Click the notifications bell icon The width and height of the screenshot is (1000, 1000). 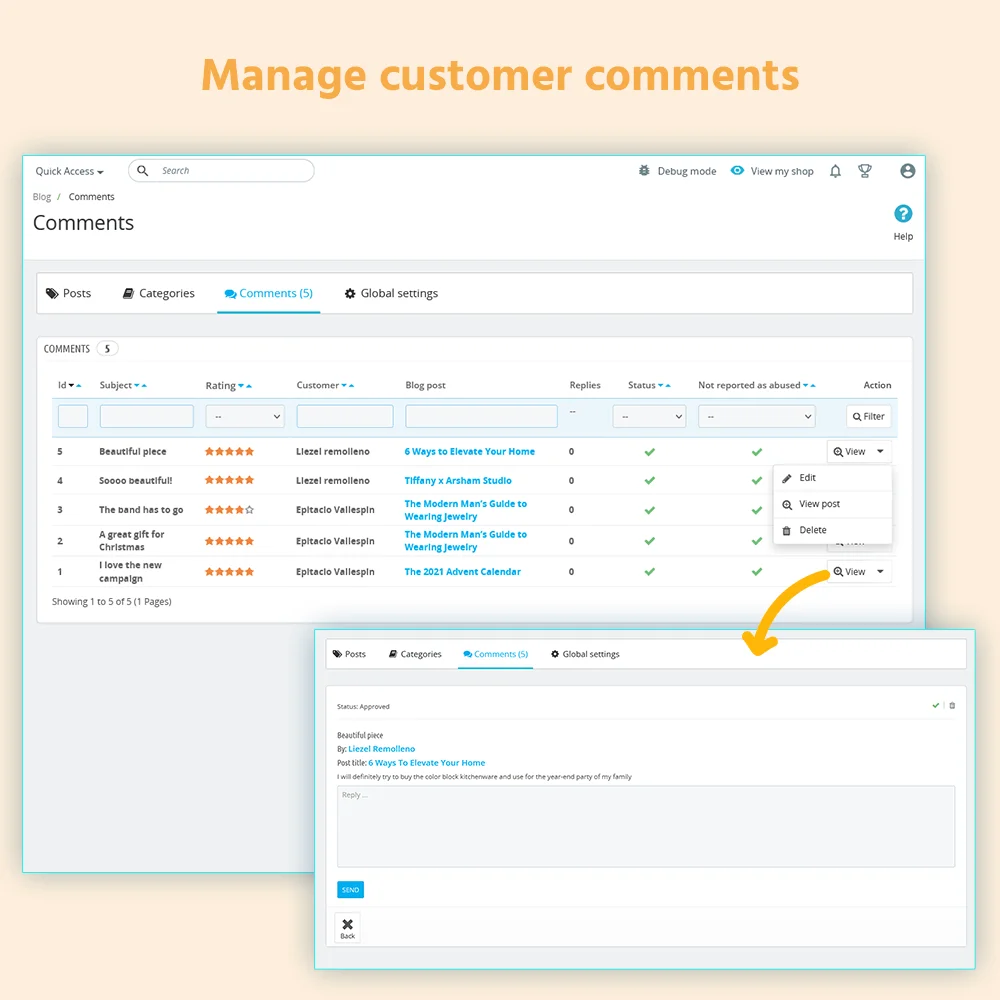pyautogui.click(x=836, y=171)
